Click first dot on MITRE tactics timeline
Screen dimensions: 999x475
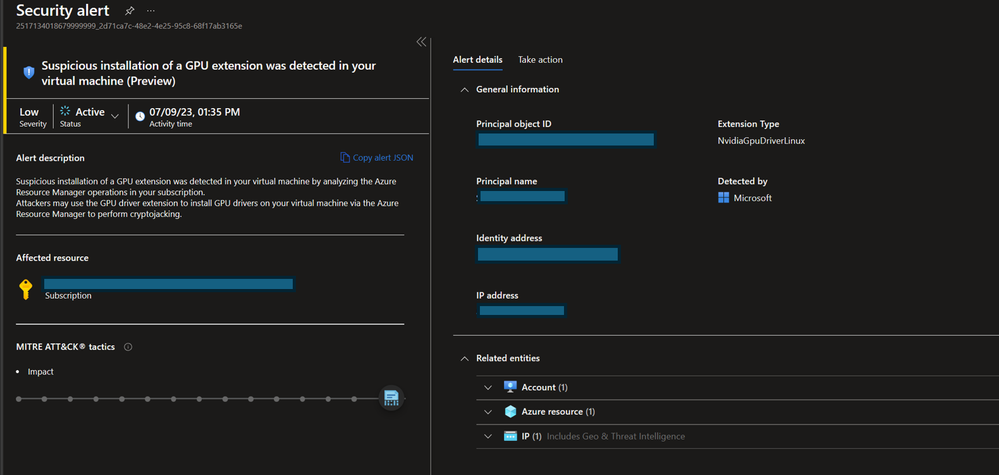tap(19, 398)
